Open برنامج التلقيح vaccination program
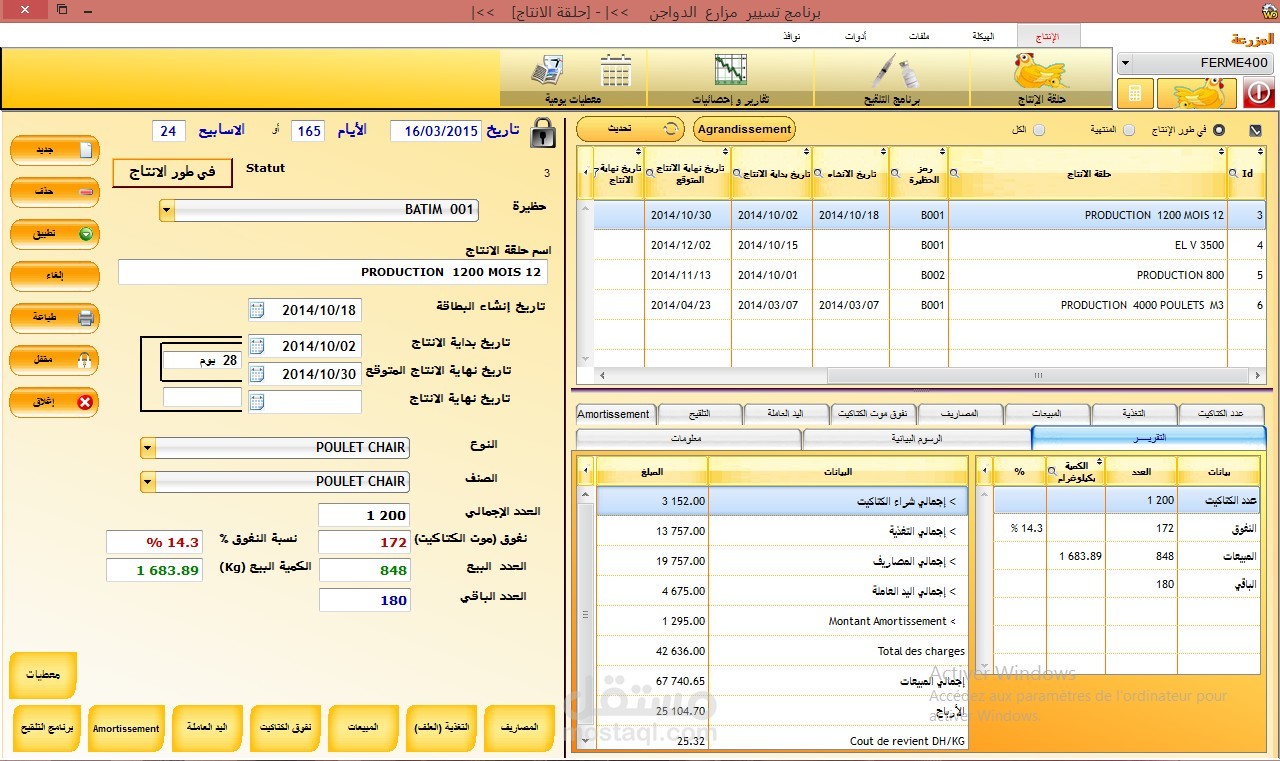1280x761 pixels. (x=891, y=78)
